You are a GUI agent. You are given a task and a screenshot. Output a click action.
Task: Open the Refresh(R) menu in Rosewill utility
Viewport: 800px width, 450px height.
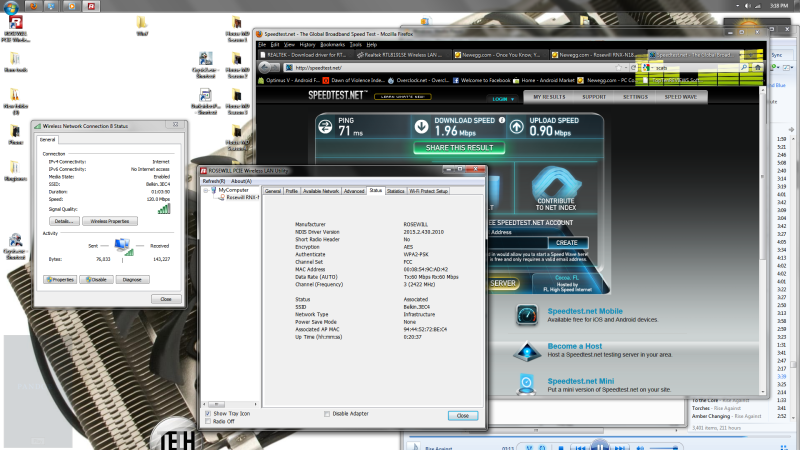point(213,181)
